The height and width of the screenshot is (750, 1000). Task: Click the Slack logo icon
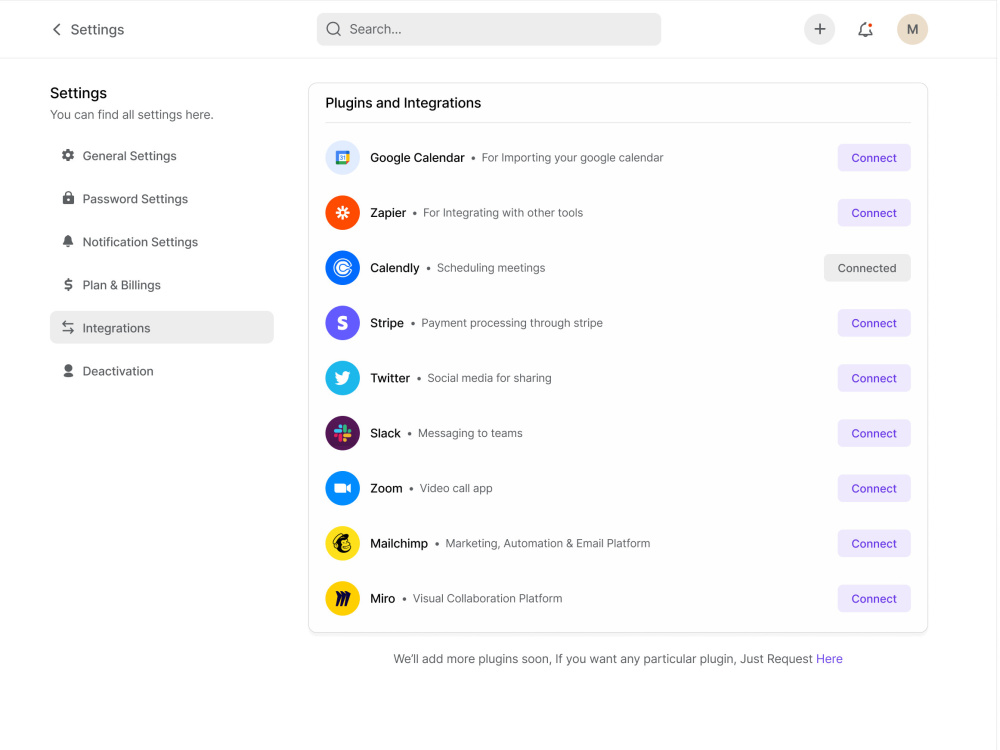(342, 434)
